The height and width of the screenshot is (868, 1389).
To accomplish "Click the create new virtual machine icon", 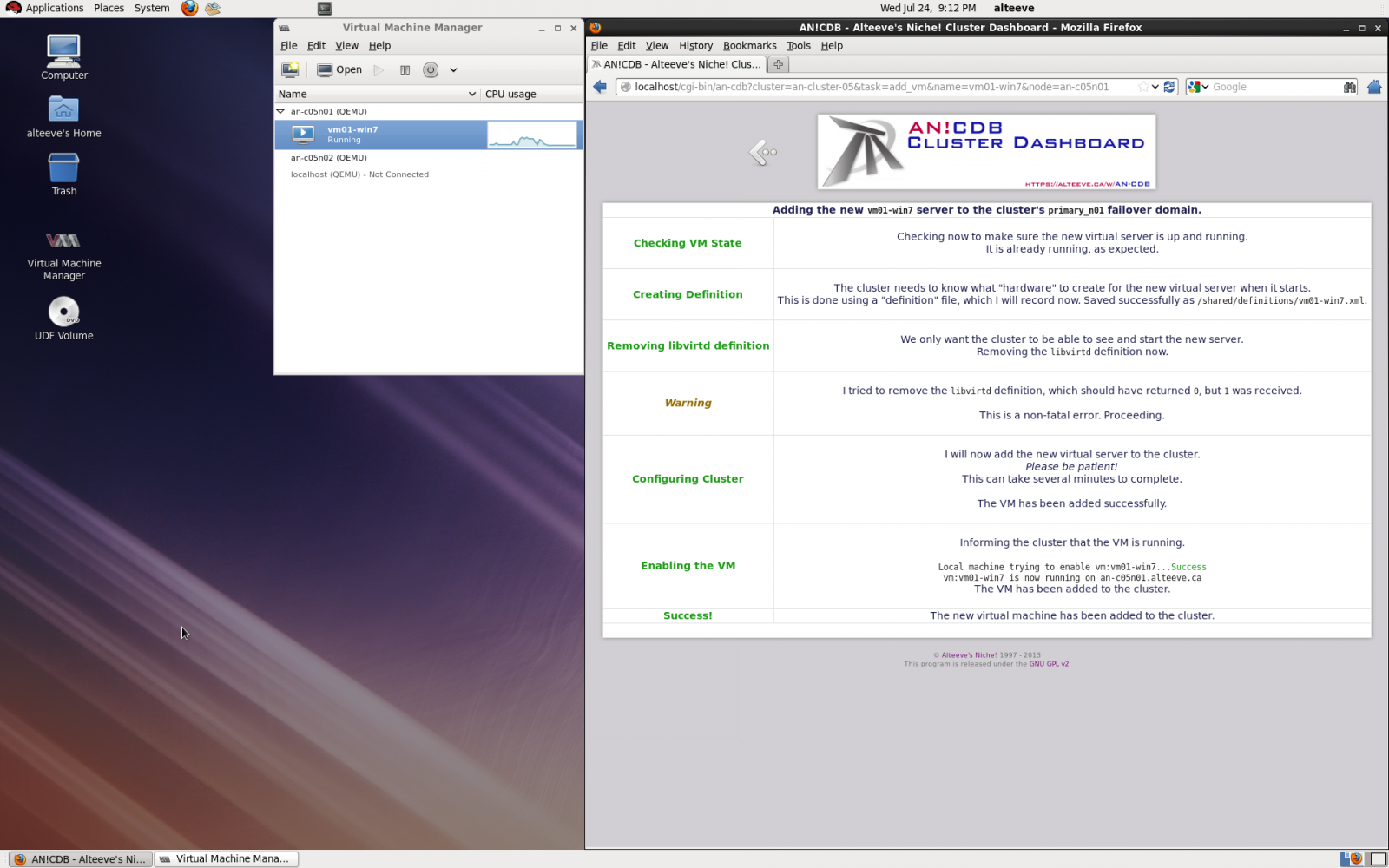I will [x=290, y=69].
